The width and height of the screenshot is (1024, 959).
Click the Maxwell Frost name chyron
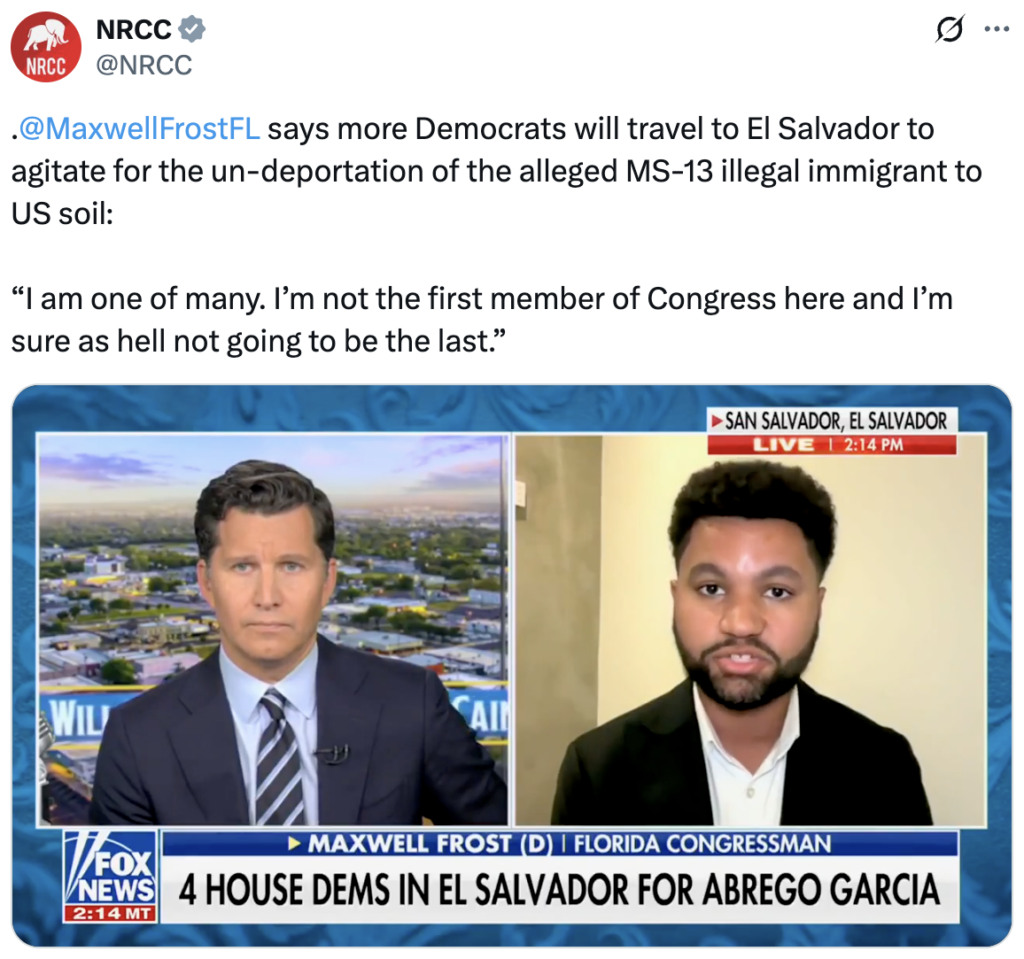click(x=560, y=843)
